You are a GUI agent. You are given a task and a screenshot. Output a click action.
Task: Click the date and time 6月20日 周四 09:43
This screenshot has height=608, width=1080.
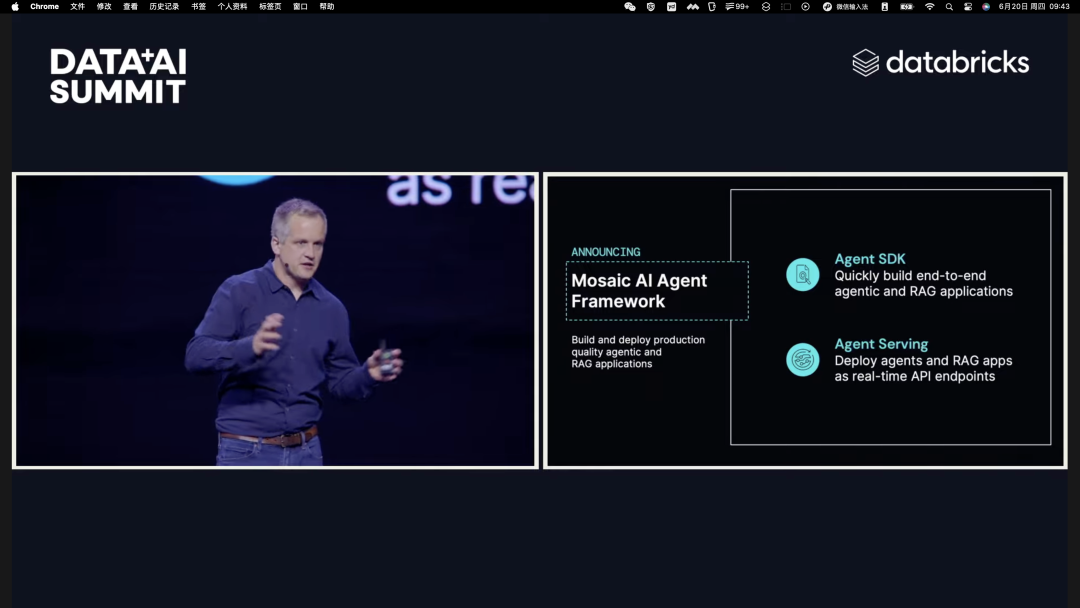[x=1034, y=6]
